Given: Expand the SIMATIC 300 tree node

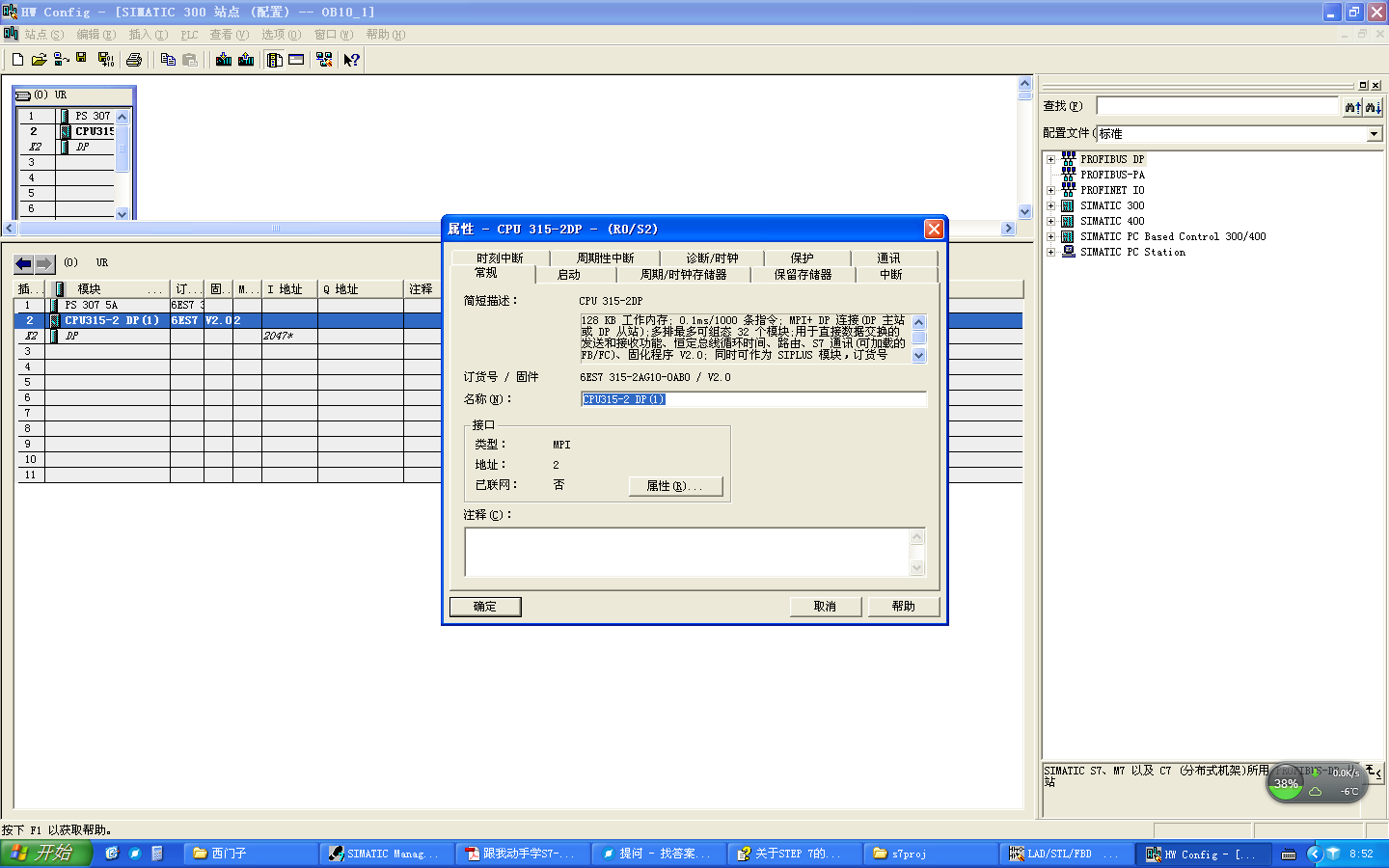Looking at the screenshot, I should [1050, 206].
